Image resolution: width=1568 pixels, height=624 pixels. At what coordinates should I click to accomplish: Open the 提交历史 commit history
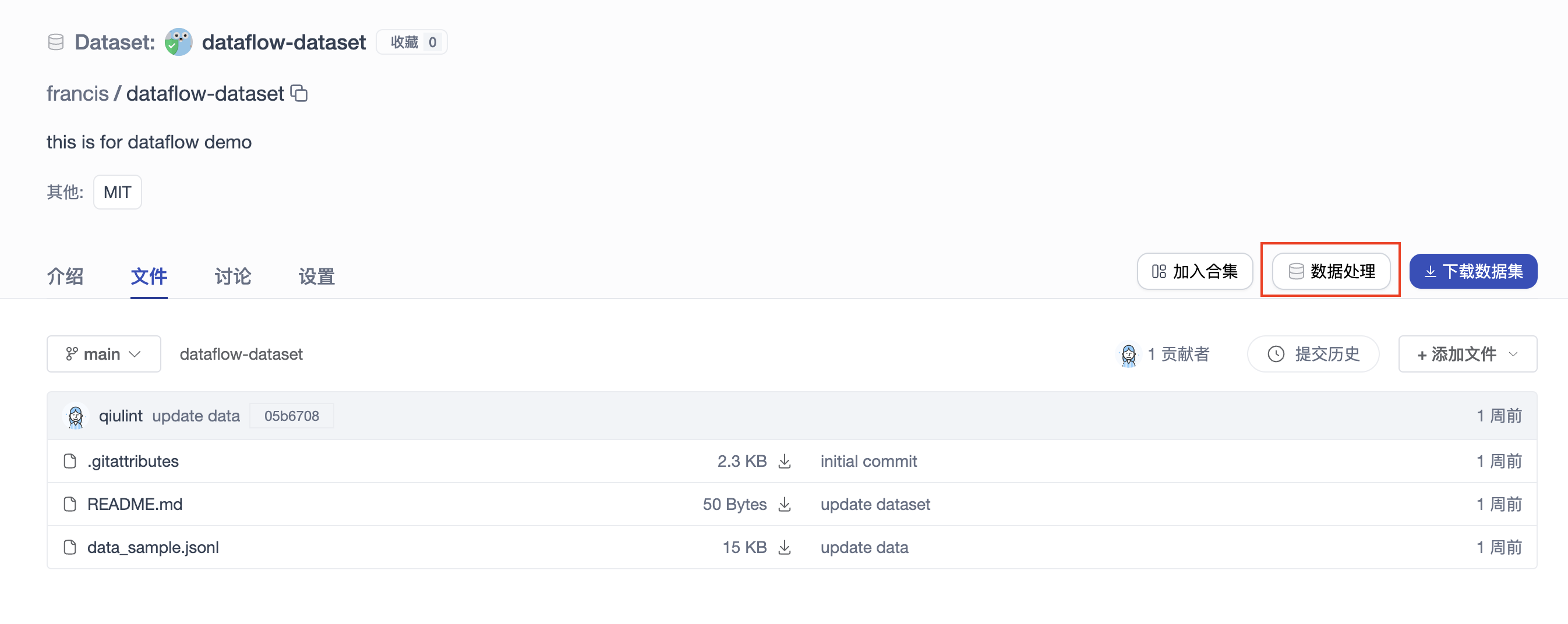[x=1313, y=354]
